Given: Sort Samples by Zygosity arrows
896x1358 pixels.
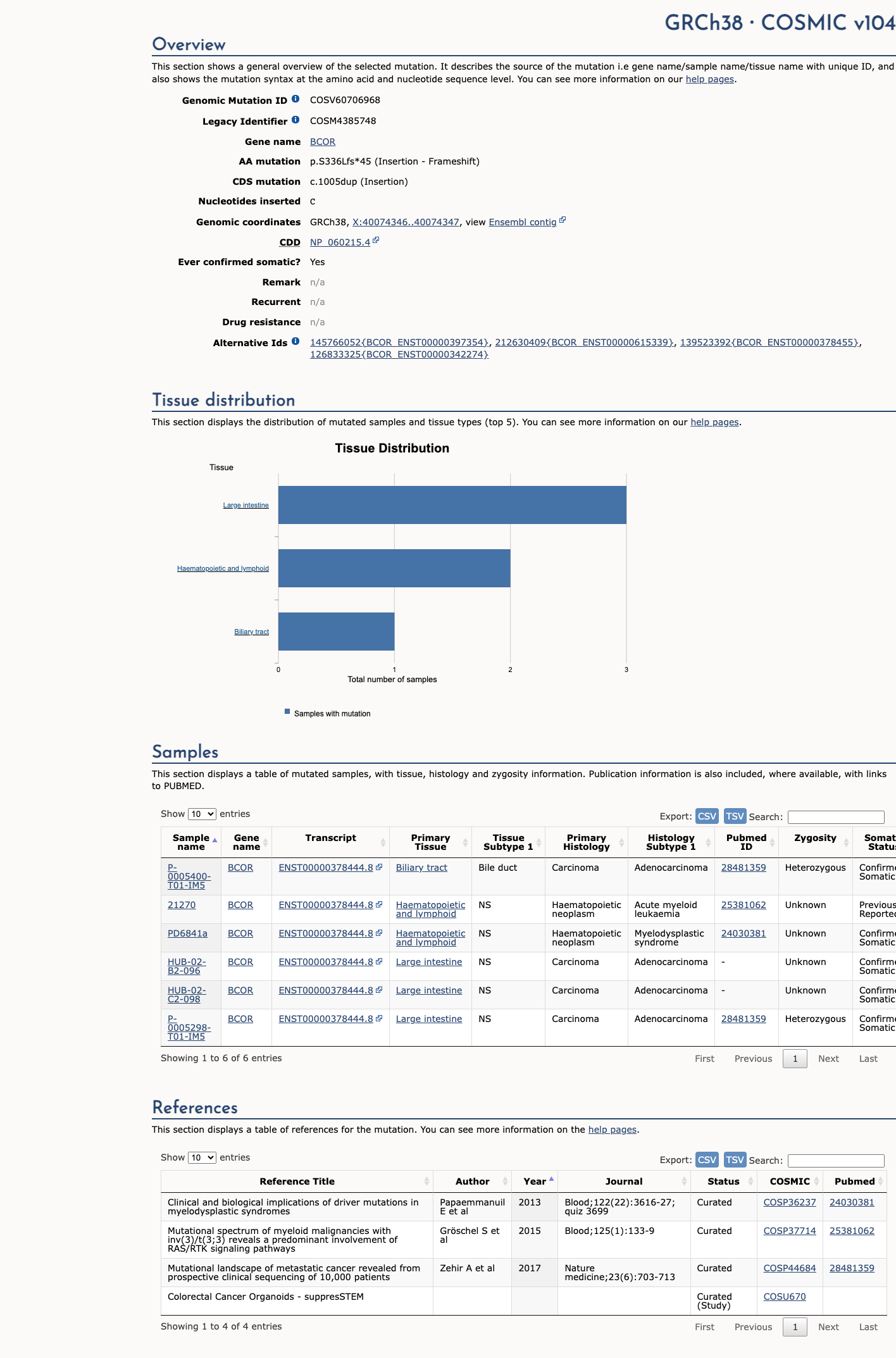Looking at the screenshot, I should click(x=846, y=842).
